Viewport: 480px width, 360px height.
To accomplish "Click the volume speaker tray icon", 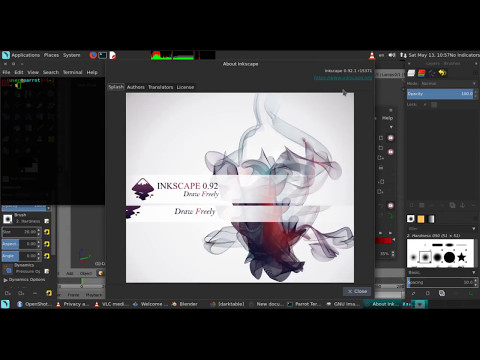I will pyautogui.click(x=392, y=55).
